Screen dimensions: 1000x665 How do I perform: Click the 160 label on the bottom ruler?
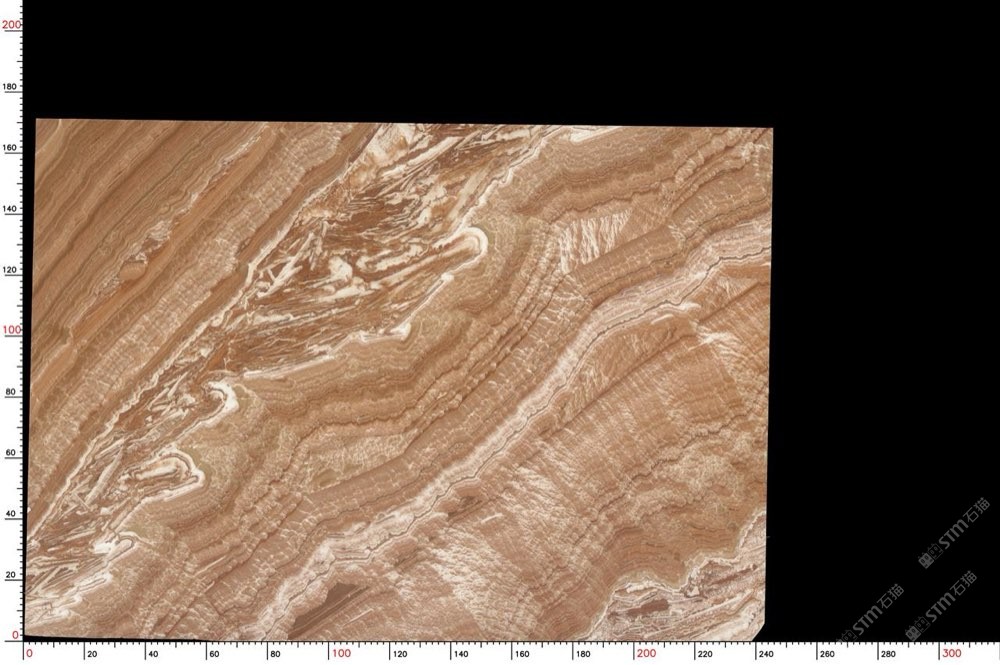[x=521, y=654]
